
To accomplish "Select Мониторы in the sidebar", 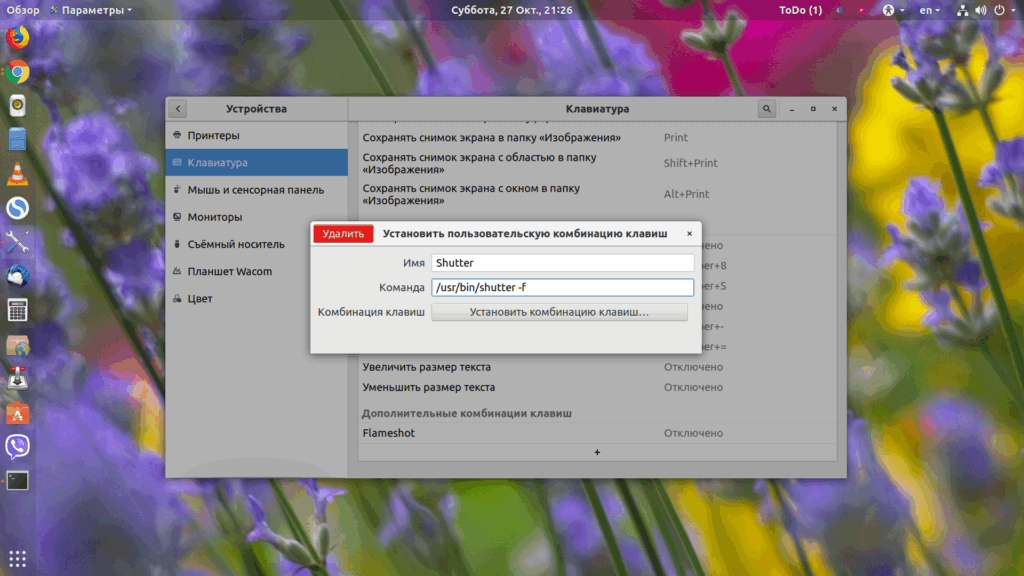I will point(257,217).
